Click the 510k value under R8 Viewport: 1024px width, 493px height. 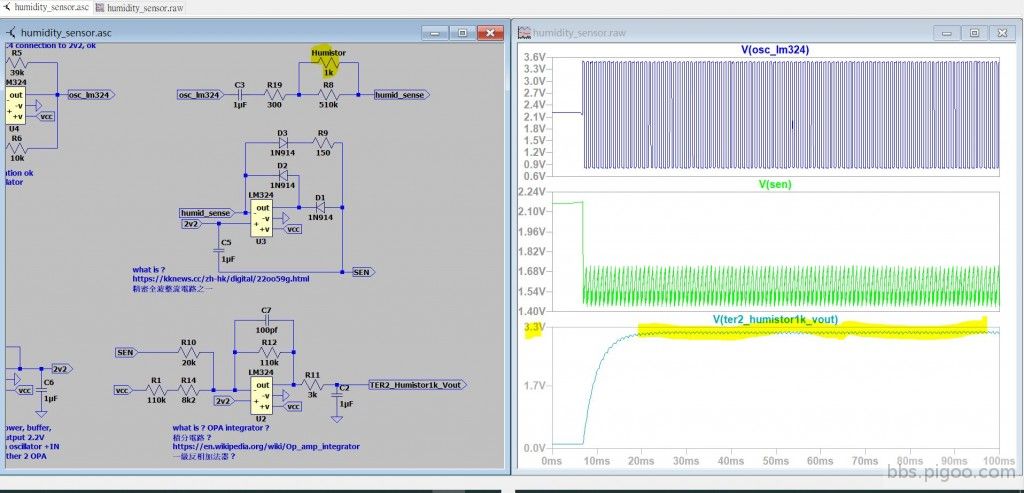[328, 104]
